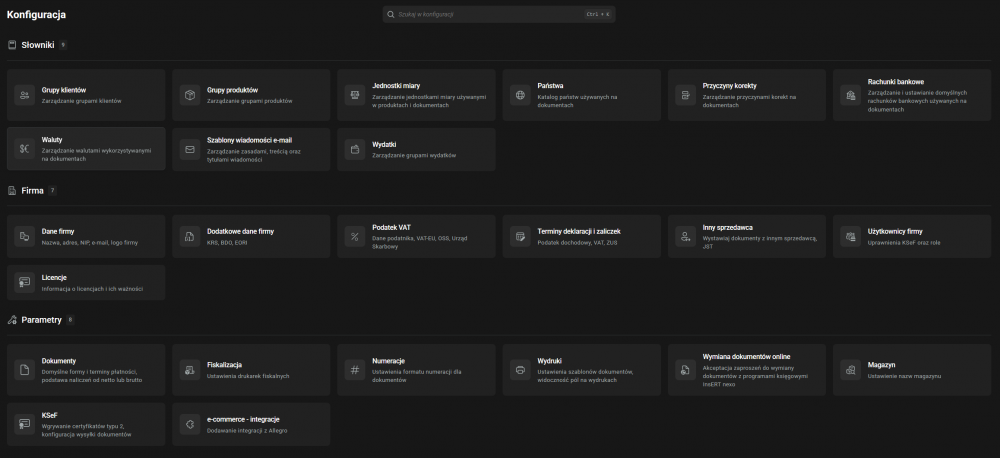The width and height of the screenshot is (1000, 458).
Task: Open the Rachunki bankowe title
Action: [x=896, y=82]
